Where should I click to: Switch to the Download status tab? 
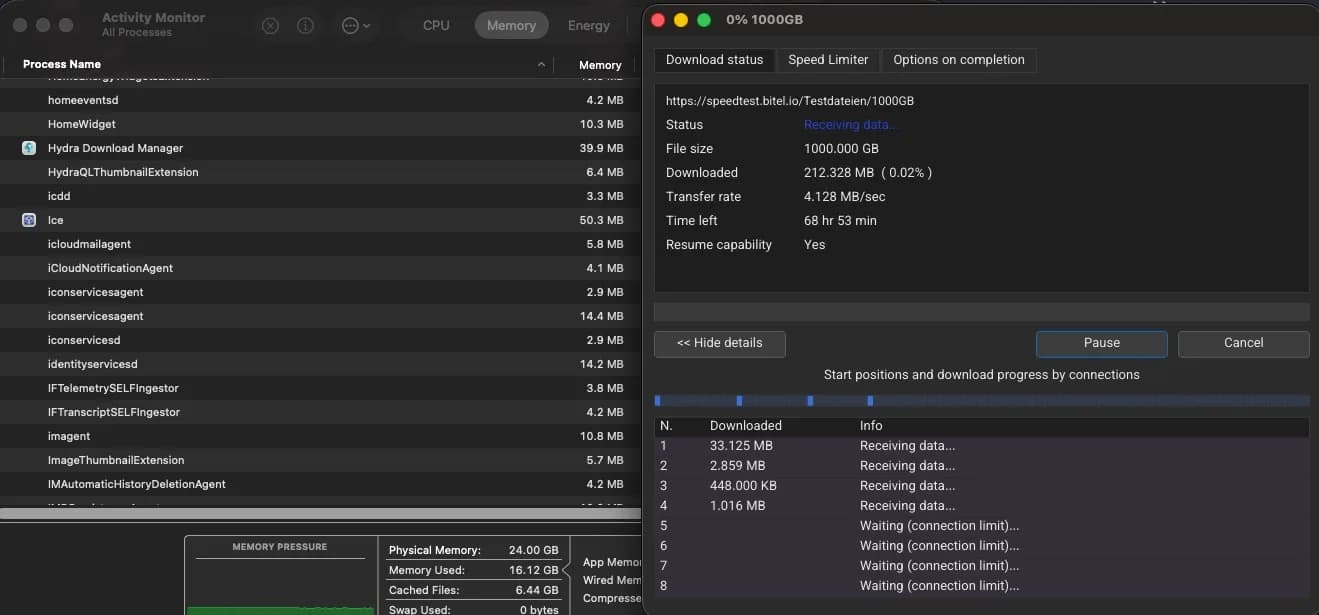[714, 60]
